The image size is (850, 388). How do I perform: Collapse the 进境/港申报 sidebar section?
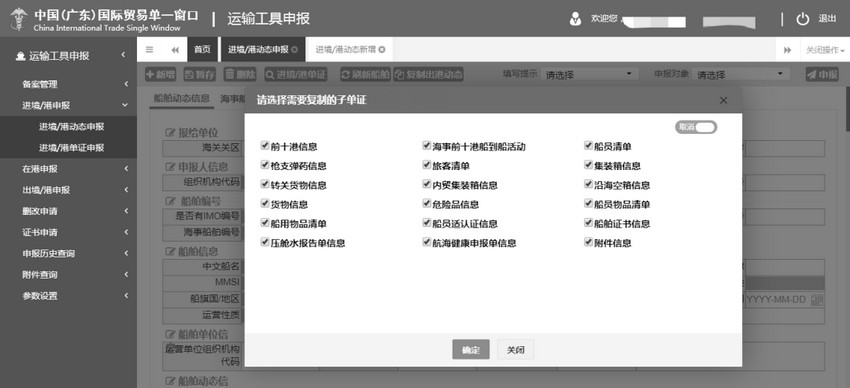point(68,105)
